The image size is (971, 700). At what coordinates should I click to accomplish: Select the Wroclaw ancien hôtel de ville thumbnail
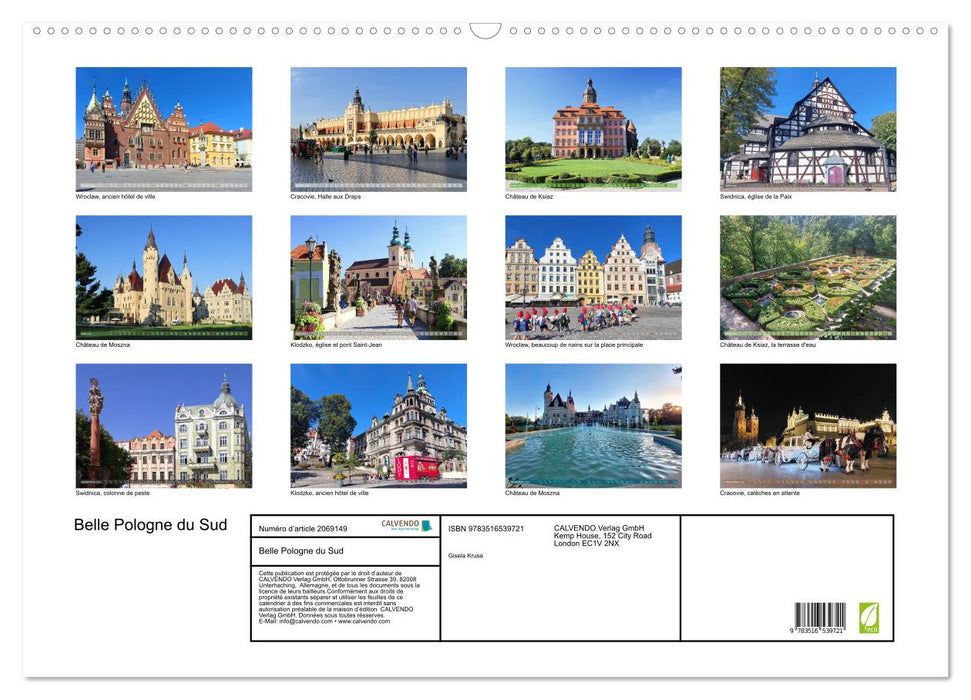164,129
